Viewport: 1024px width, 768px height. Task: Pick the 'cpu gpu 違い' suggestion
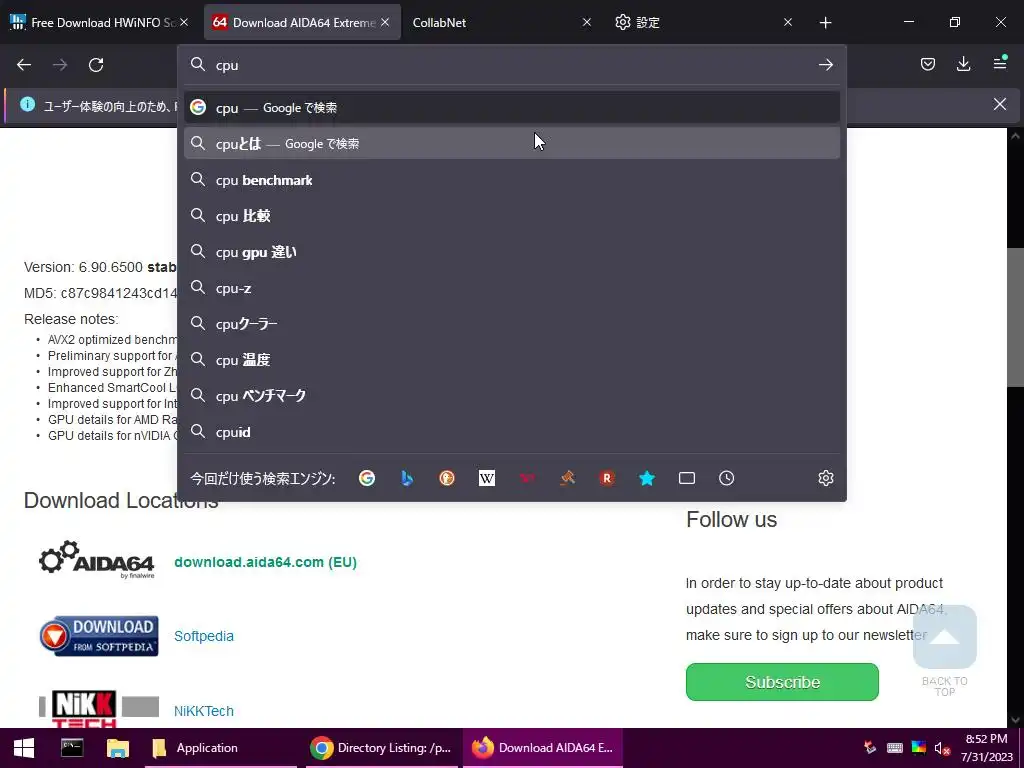coord(512,252)
